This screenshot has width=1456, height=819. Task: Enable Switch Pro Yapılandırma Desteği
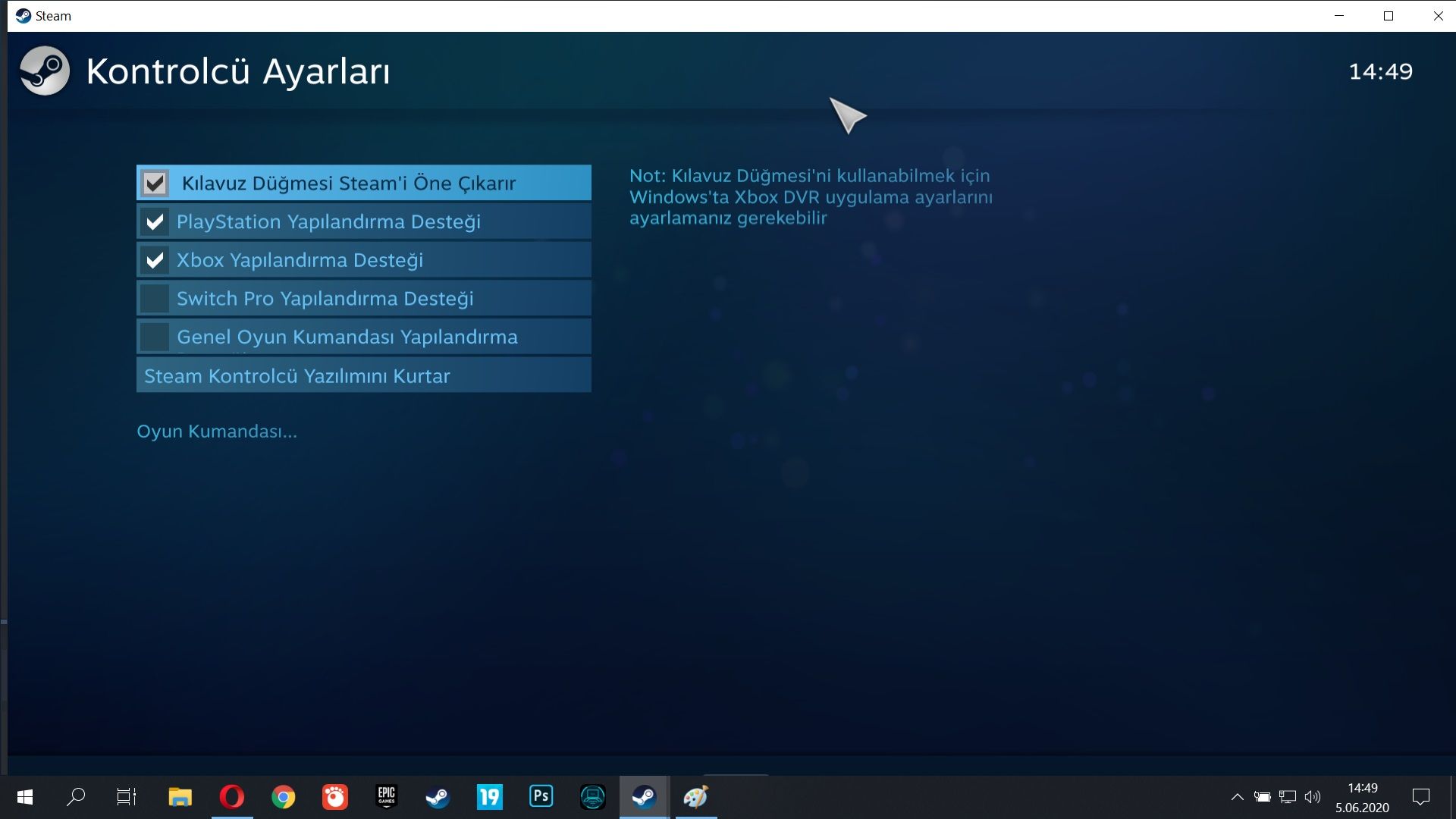tap(155, 298)
